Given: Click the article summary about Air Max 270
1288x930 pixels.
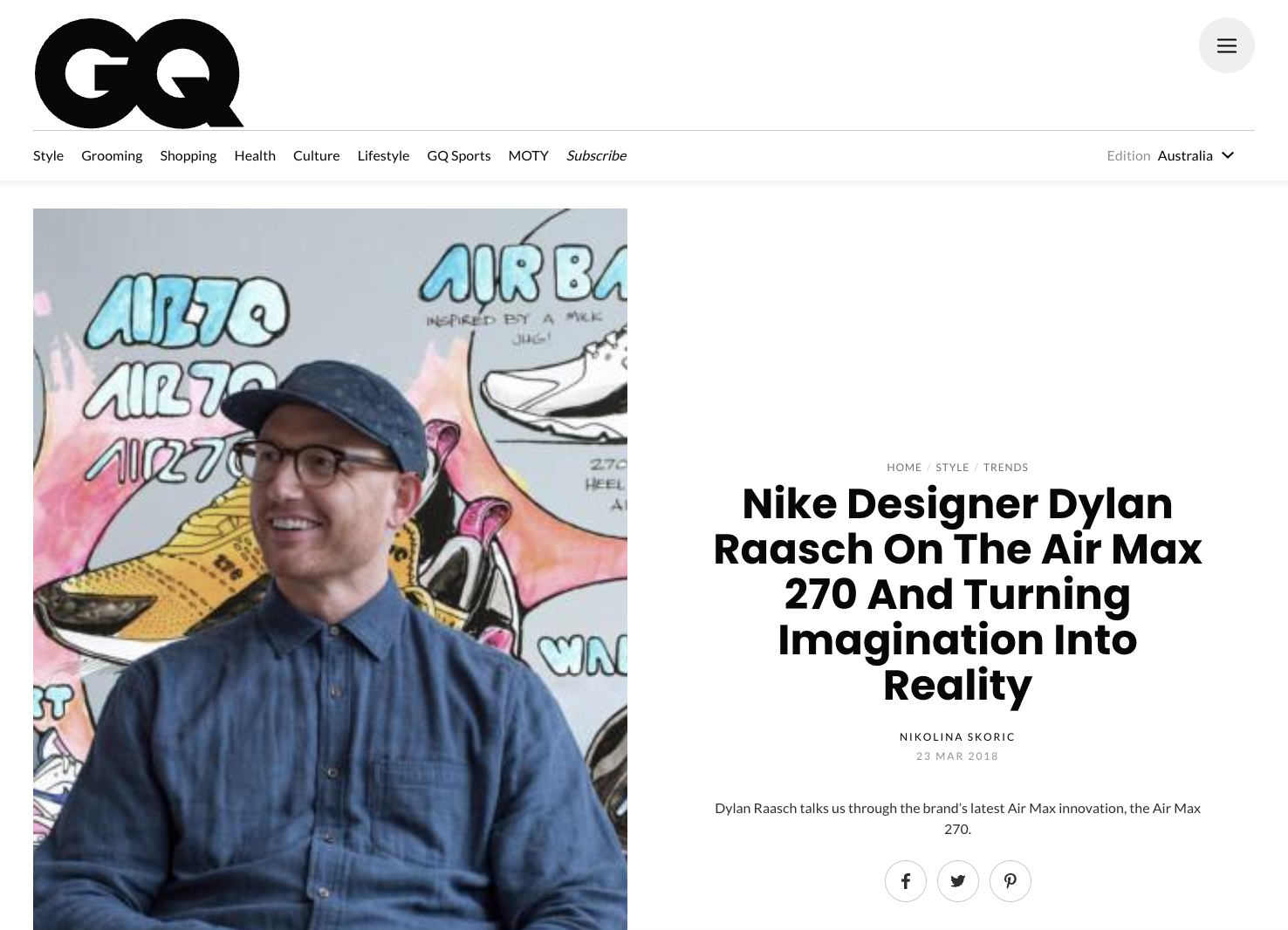Looking at the screenshot, I should (x=957, y=818).
